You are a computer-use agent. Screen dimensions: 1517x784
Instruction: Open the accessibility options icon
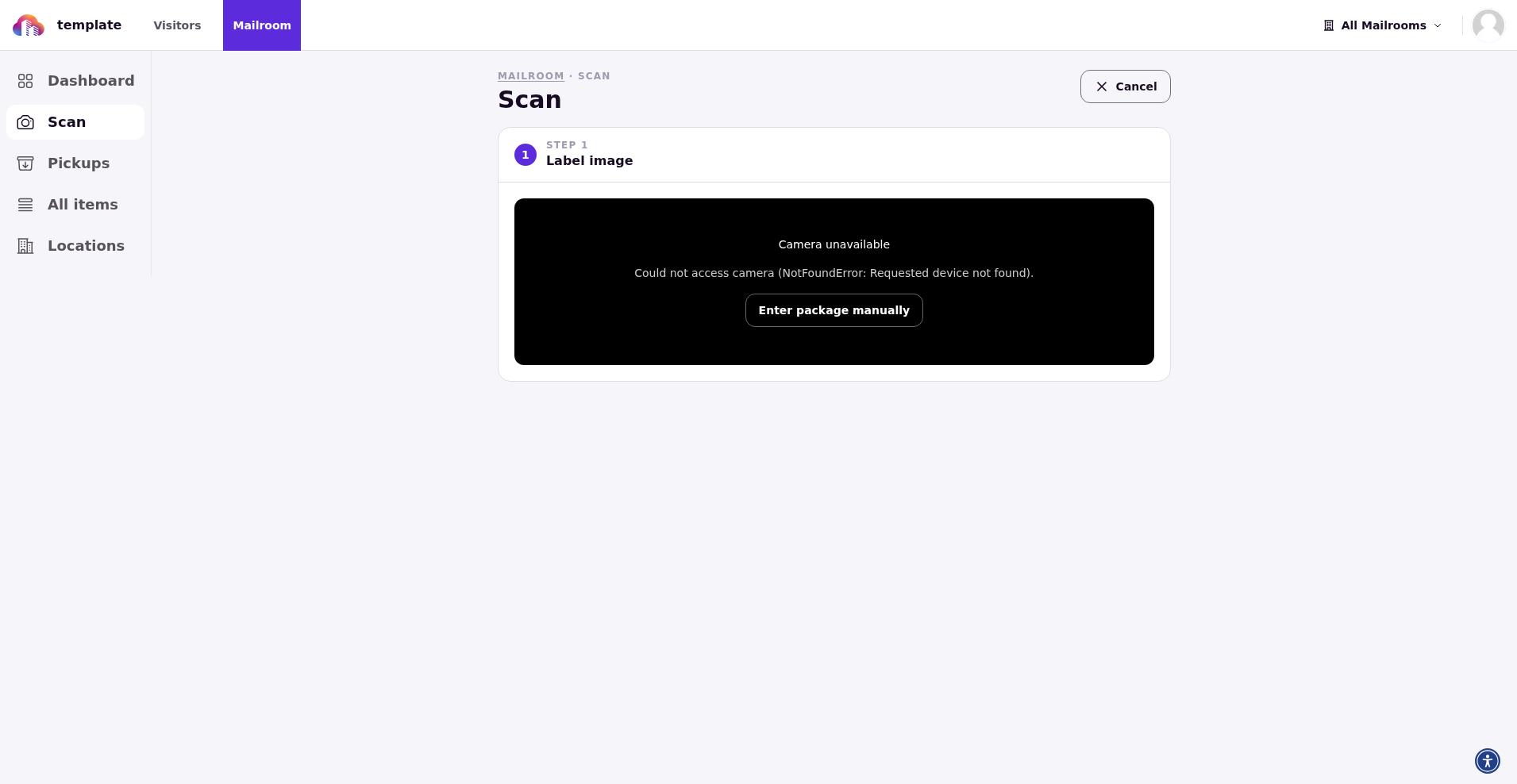[x=1487, y=761]
